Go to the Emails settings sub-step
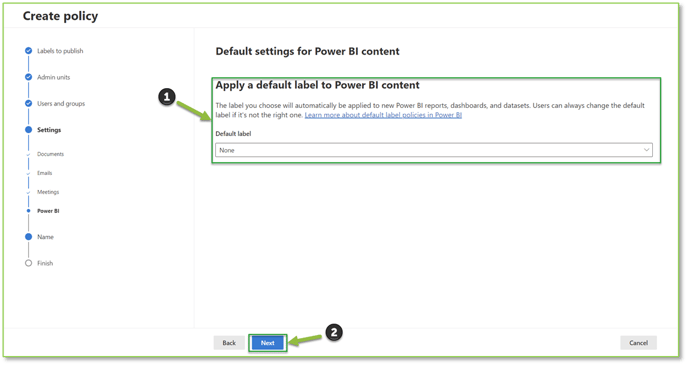687x365 pixels. point(45,173)
